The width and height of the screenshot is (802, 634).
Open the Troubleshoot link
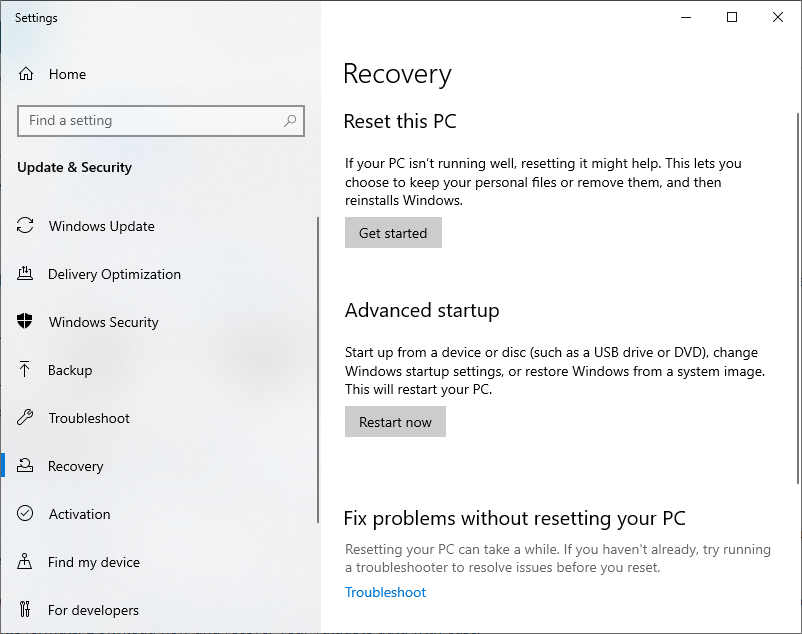(x=385, y=592)
